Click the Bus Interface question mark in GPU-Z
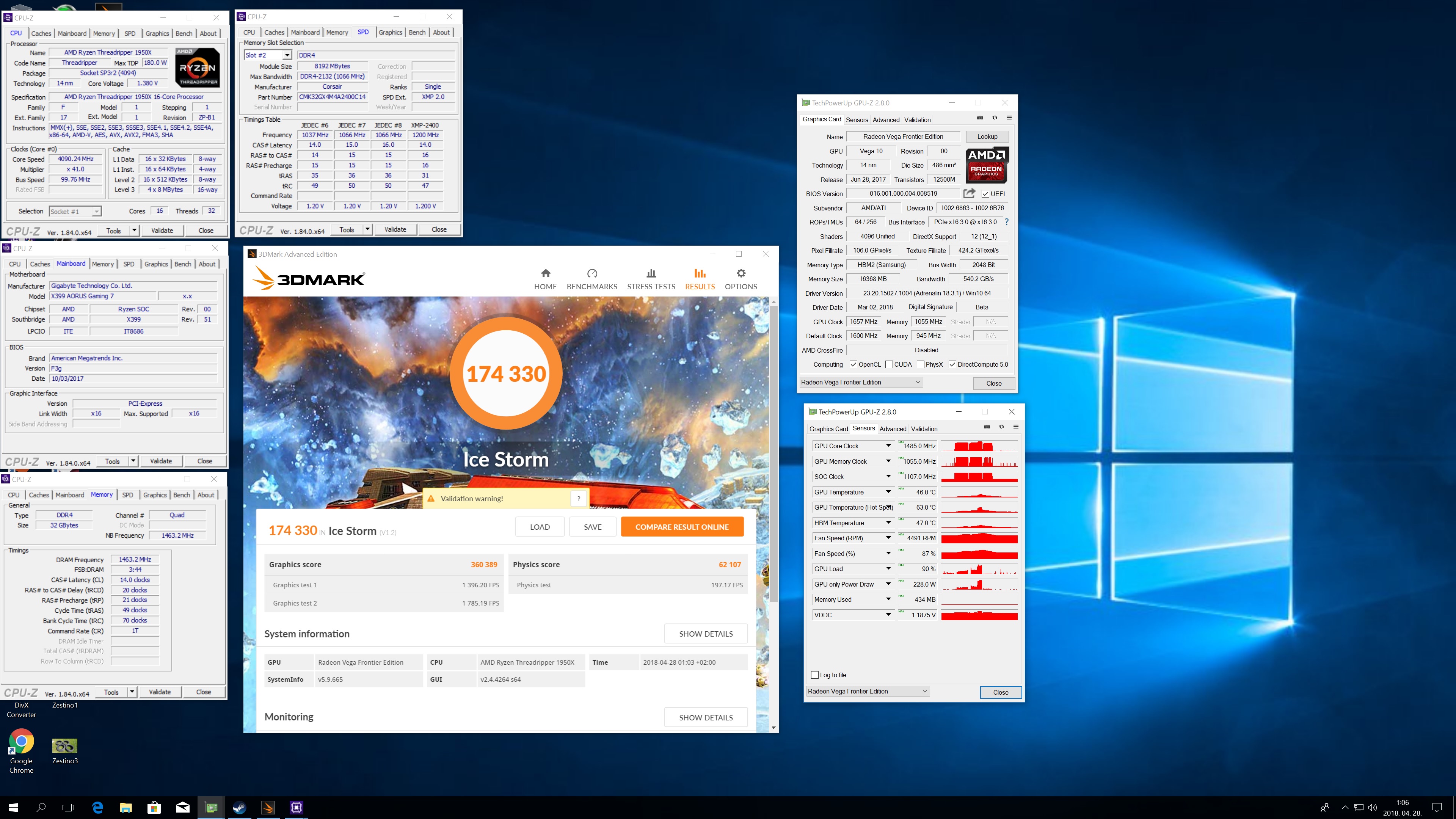Image resolution: width=1456 pixels, height=819 pixels. (x=1006, y=222)
